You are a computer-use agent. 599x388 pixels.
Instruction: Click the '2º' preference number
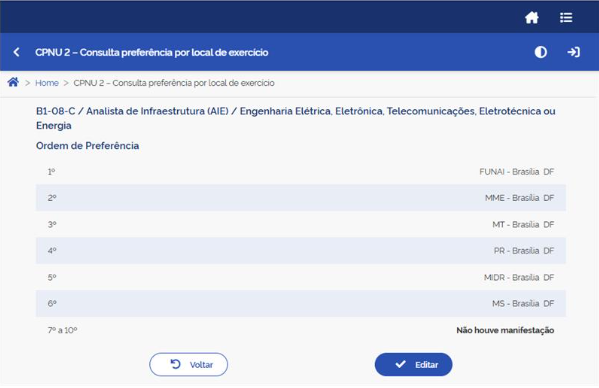click(x=52, y=198)
